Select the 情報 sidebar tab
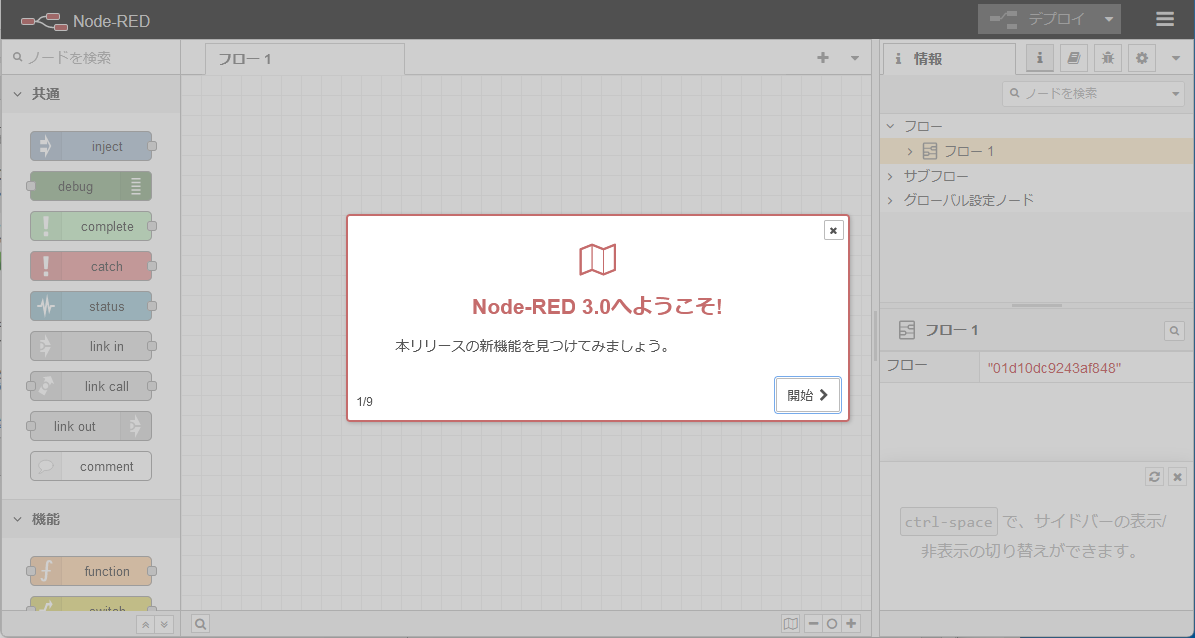Screen dimensions: 1195x638 [949, 59]
